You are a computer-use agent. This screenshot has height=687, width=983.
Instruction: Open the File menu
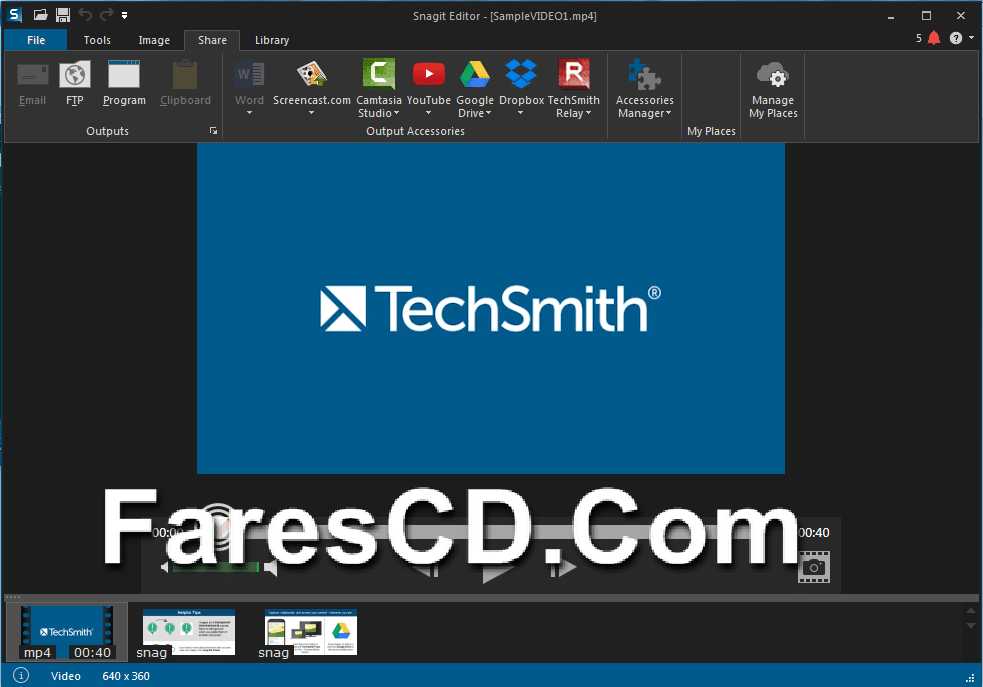36,40
